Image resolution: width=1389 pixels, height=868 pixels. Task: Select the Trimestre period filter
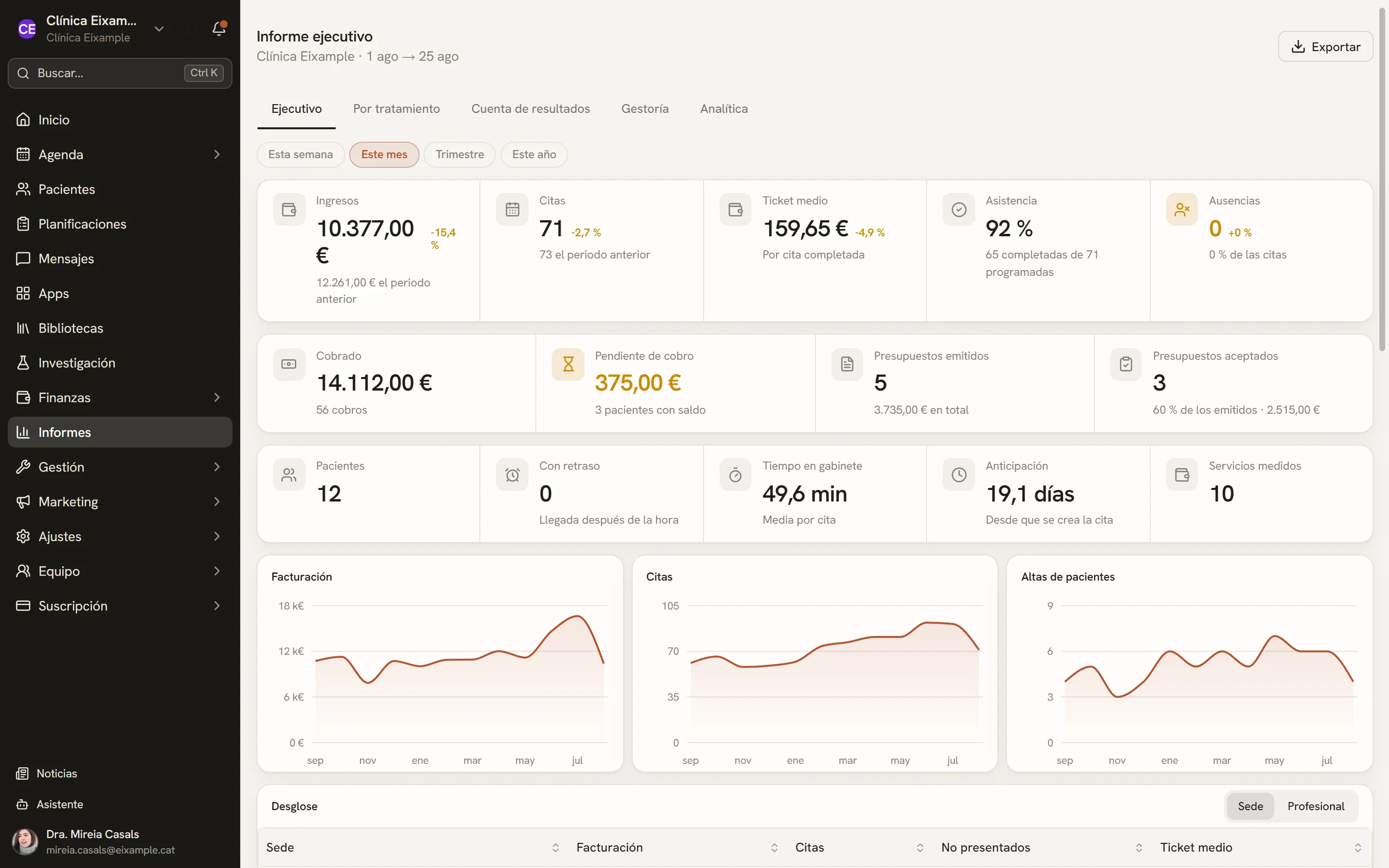tap(460, 154)
